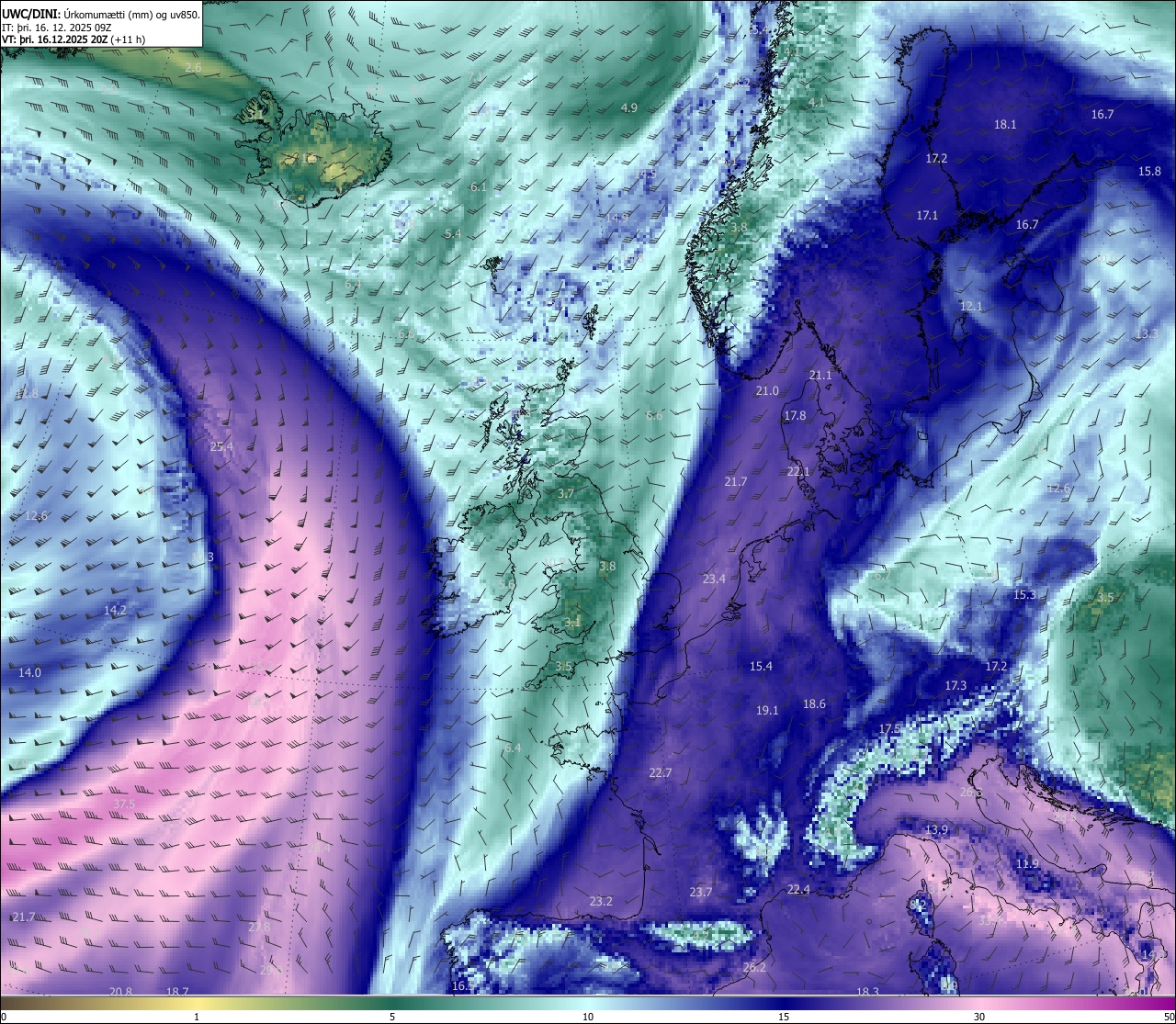Click the colour scale tick label '50'
Image resolution: width=1176 pixels, height=1024 pixels.
coord(1169,1017)
